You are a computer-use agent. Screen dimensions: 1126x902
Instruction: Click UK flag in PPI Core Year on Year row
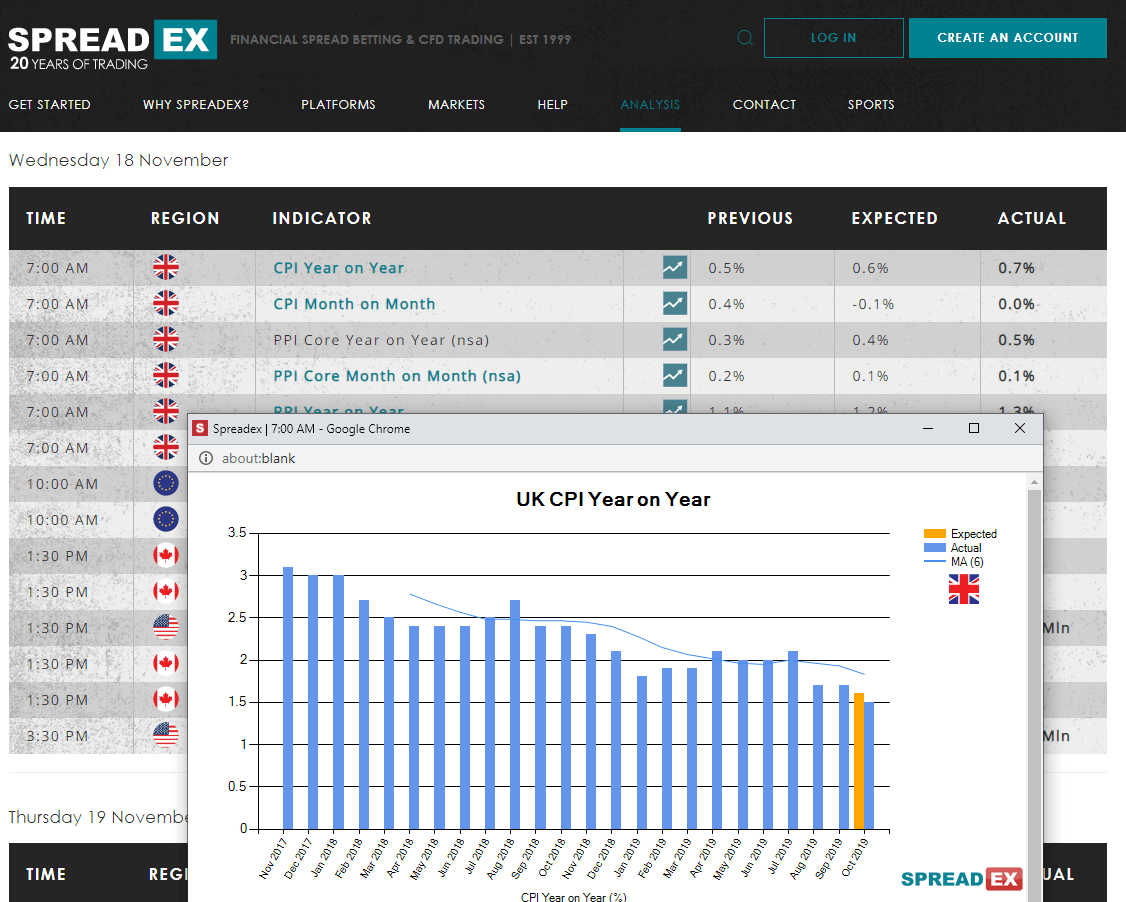point(166,339)
